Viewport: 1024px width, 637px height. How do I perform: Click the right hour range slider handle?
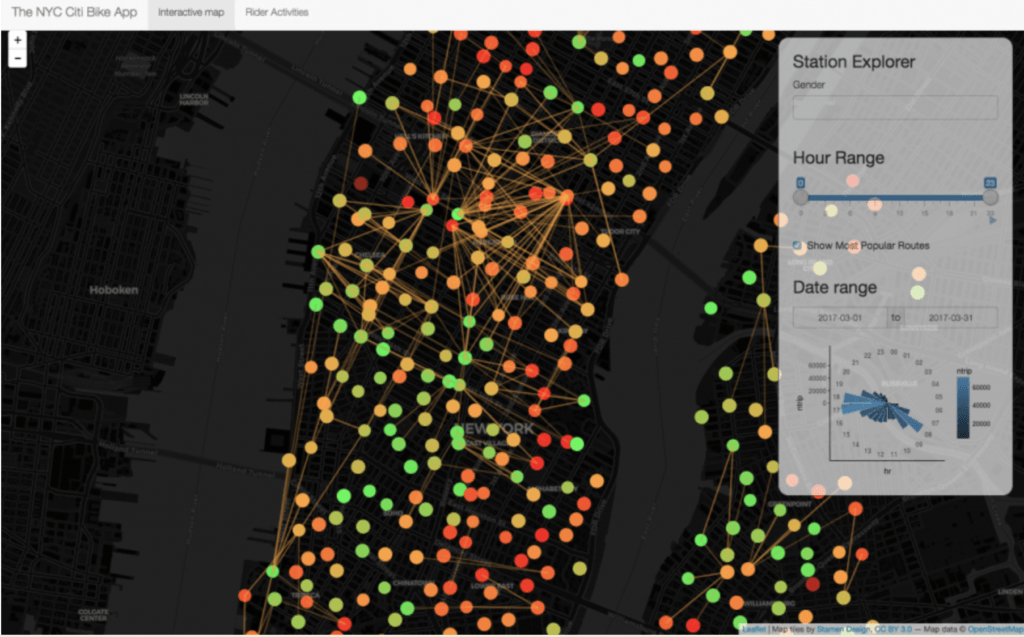990,197
